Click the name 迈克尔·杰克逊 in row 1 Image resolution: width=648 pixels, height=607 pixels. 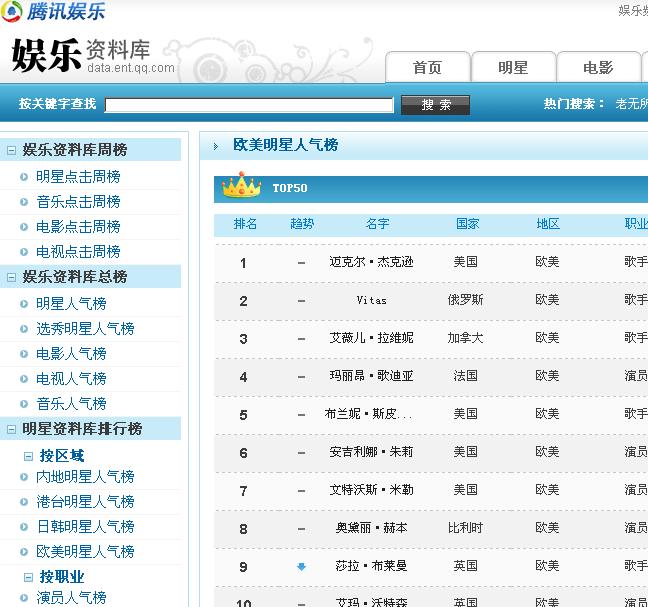(371, 262)
